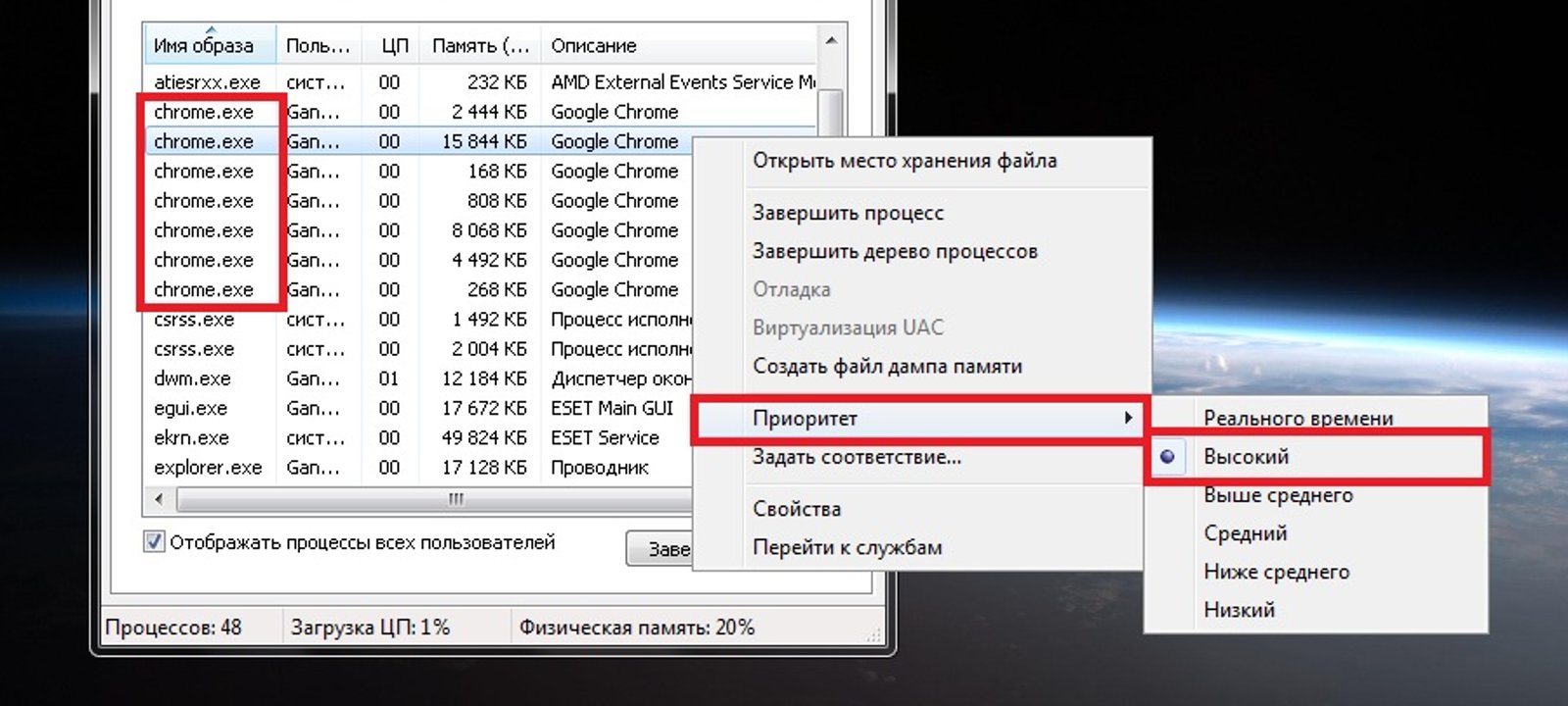Select chrome.exe row using 268 КБ

(x=419, y=289)
